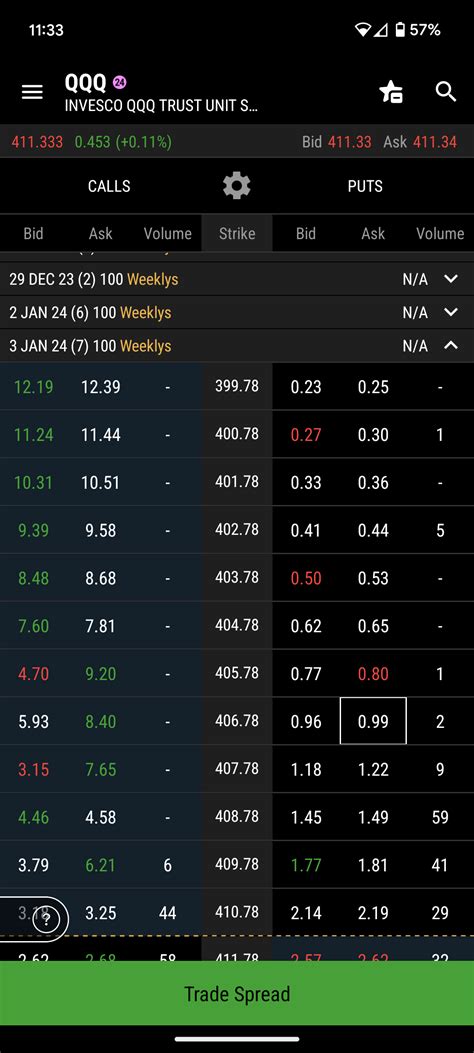Select call ask 8.40
Viewport: 474px width, 1053px height.
click(x=101, y=721)
